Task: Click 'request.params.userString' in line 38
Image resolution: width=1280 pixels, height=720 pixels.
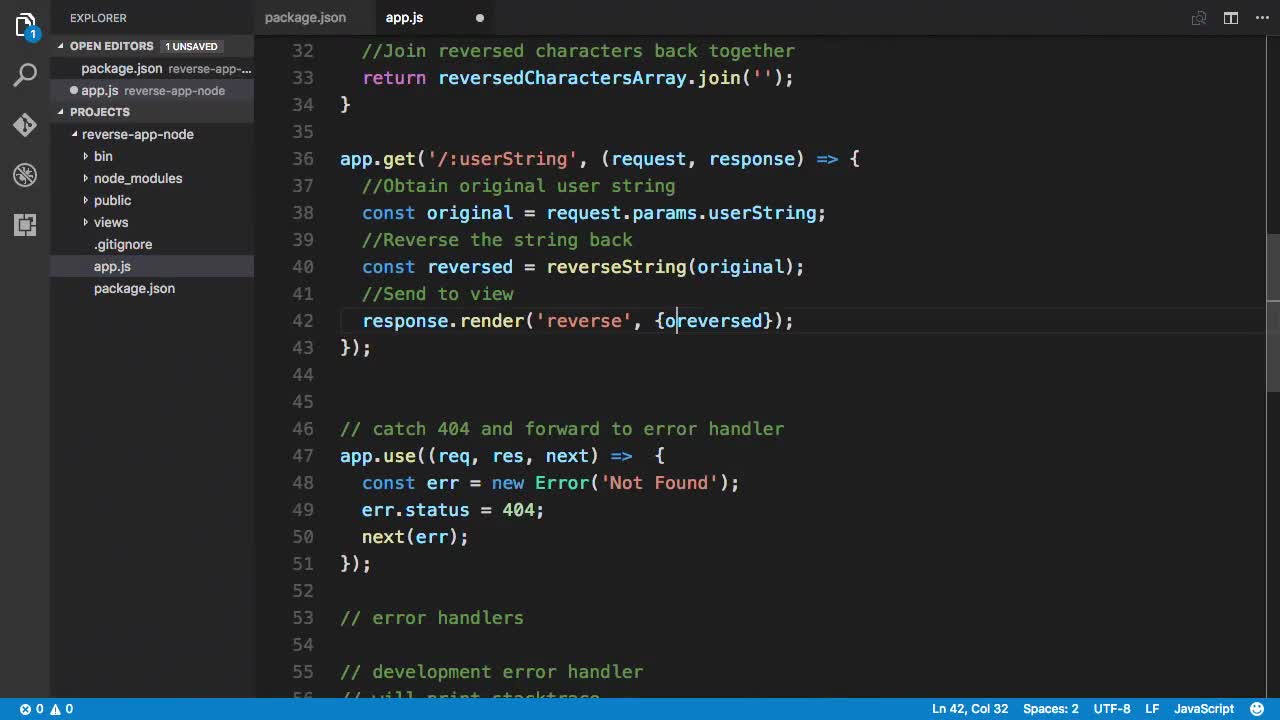Action: click(x=681, y=213)
